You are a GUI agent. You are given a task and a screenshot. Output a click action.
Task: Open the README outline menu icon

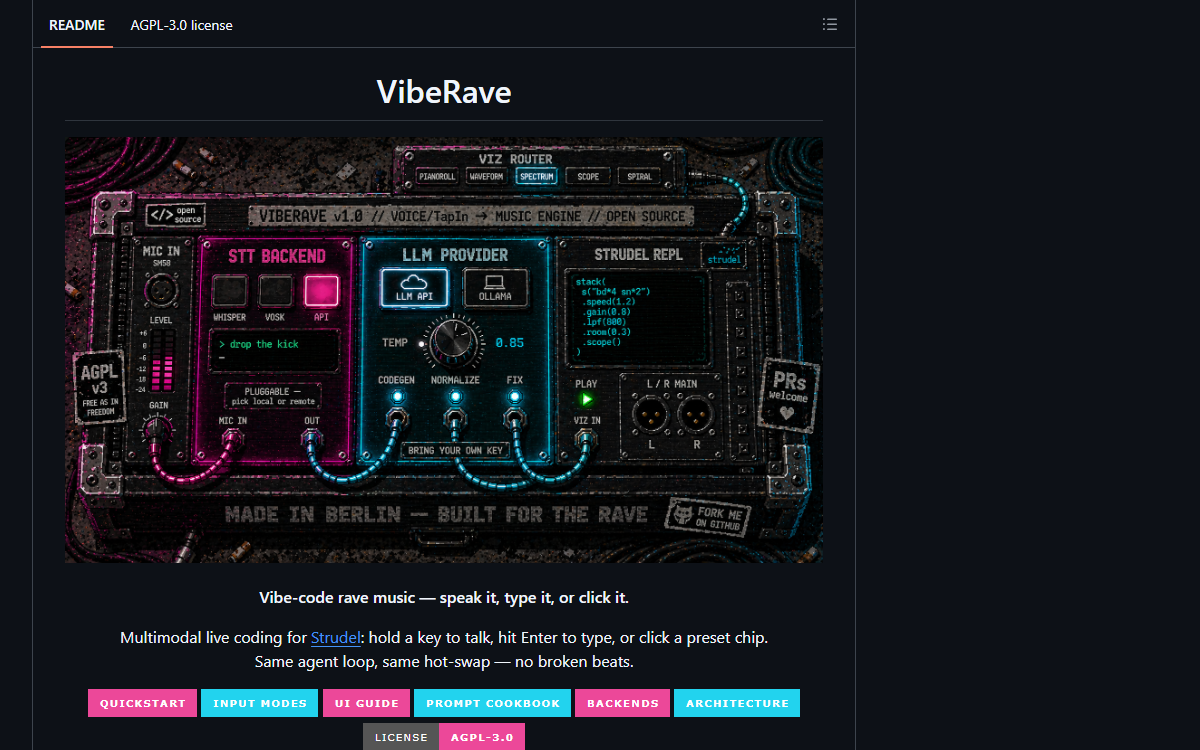click(830, 25)
